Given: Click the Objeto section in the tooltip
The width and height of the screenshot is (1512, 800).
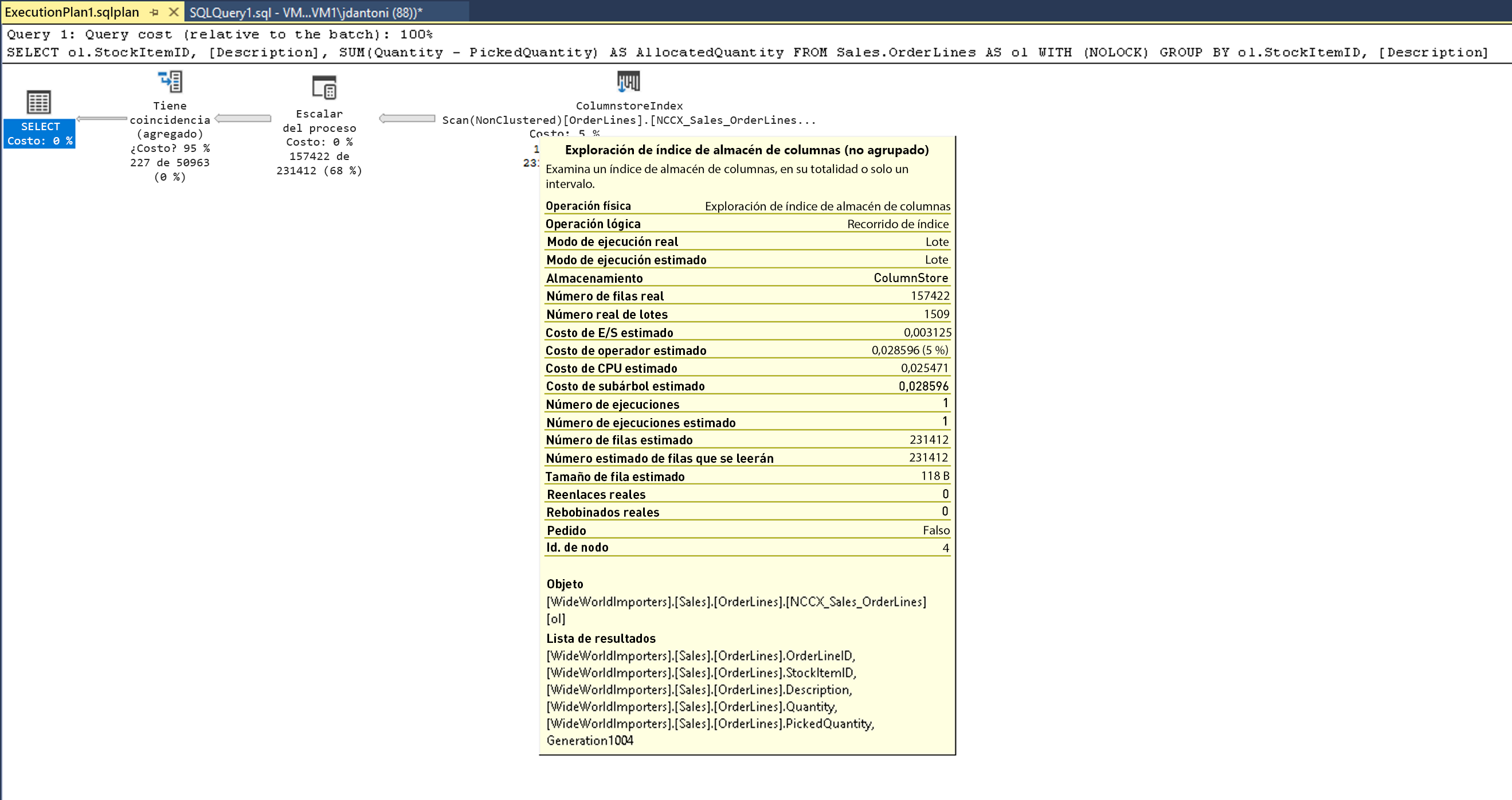Looking at the screenshot, I should click(x=565, y=584).
